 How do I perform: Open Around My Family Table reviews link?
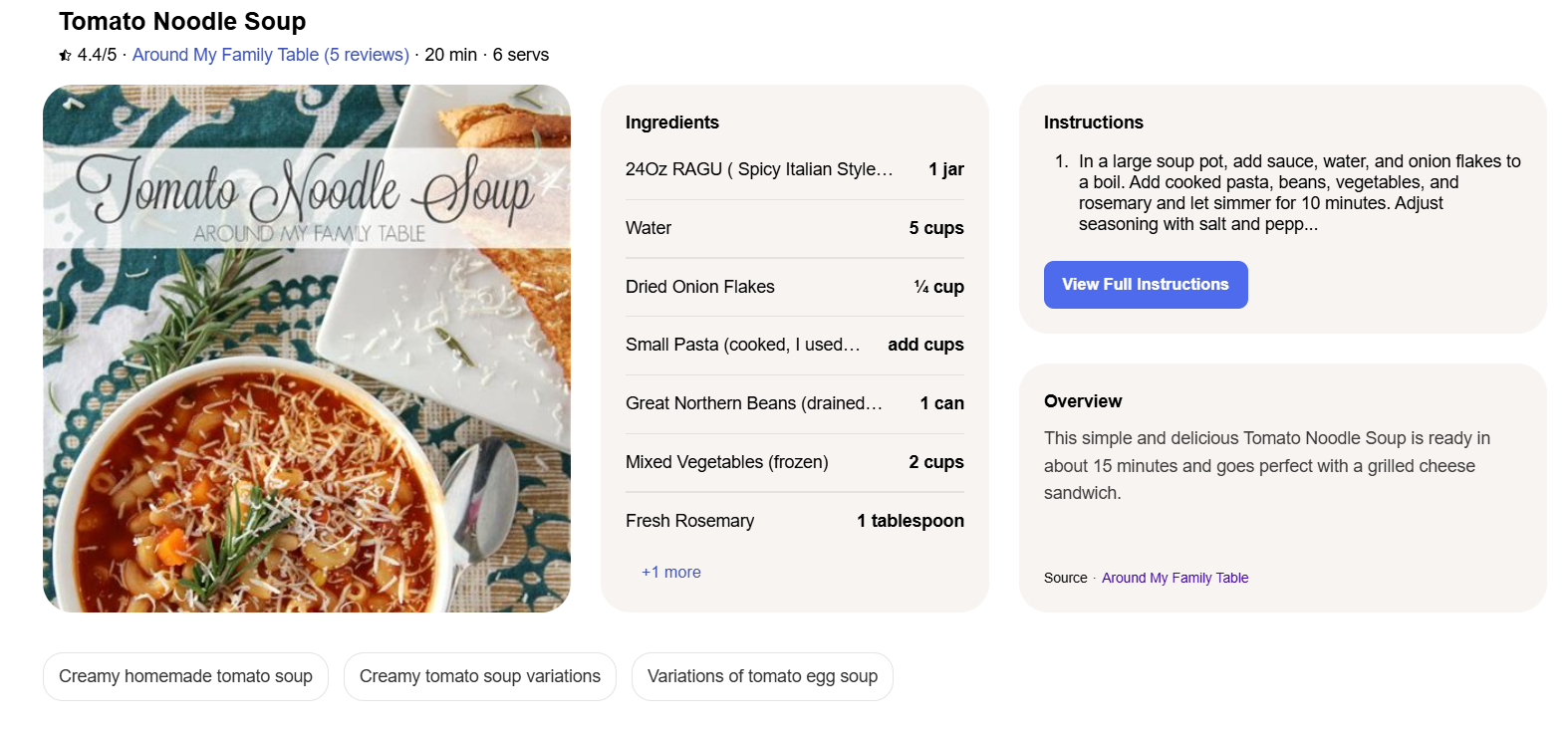point(271,55)
